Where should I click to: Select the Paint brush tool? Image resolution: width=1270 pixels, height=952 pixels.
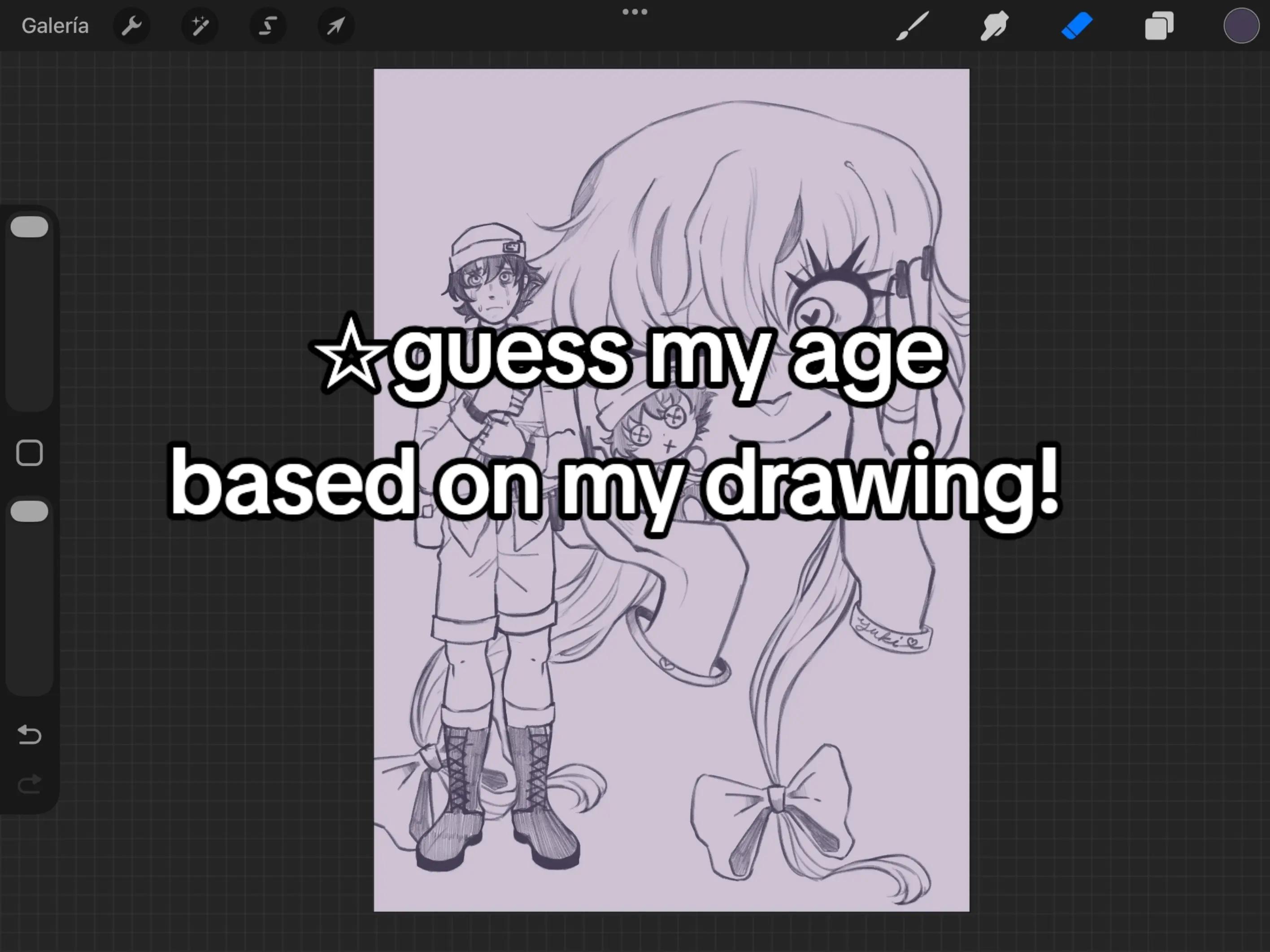tap(912, 26)
